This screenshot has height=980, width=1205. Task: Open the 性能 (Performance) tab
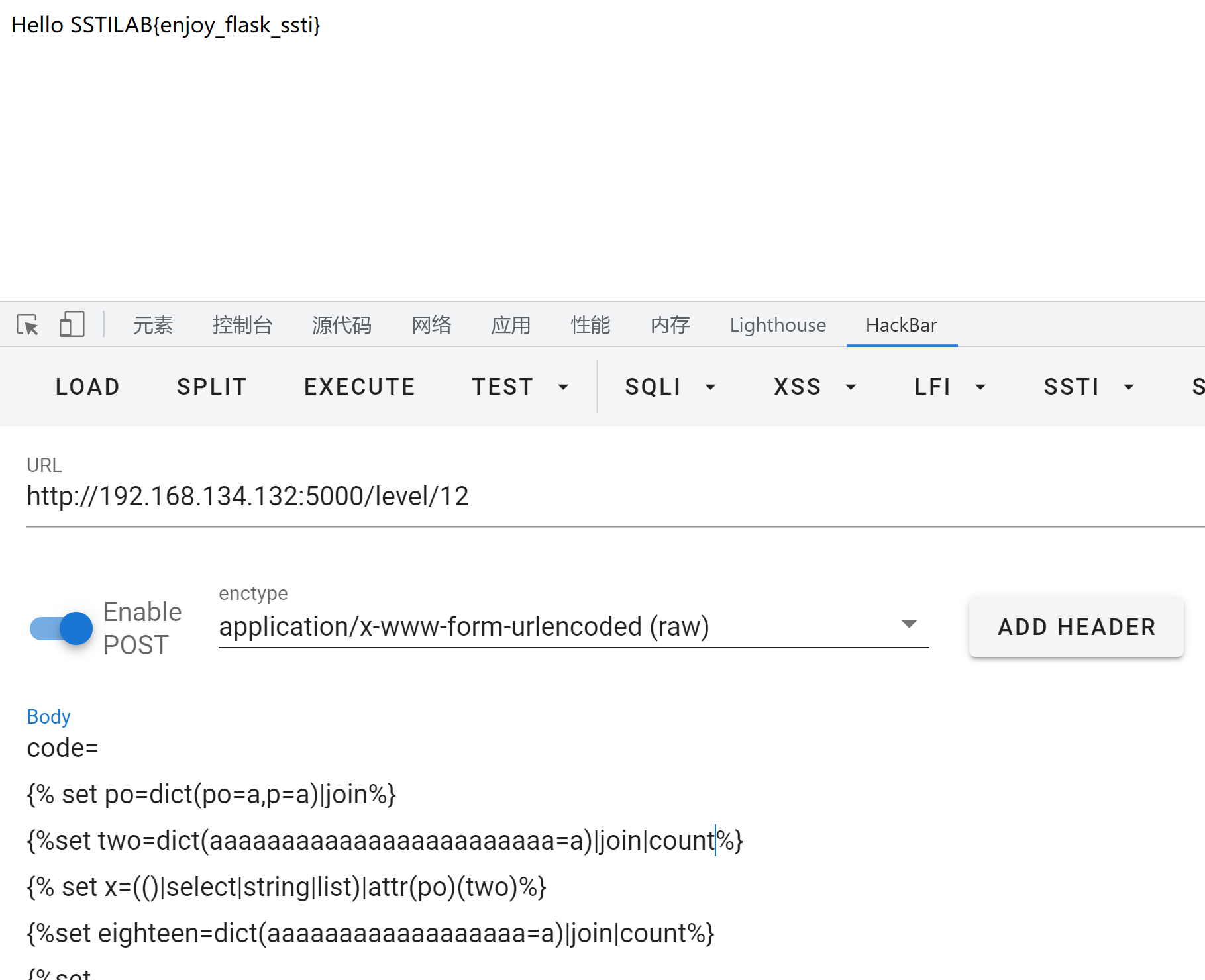[x=590, y=325]
